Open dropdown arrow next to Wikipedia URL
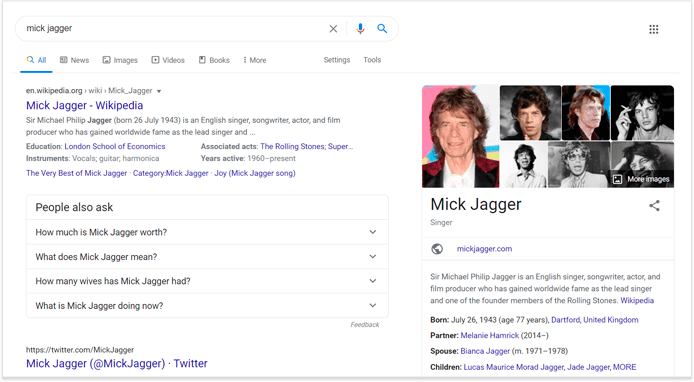Image resolution: width=694 pixels, height=382 pixels. click(x=159, y=91)
